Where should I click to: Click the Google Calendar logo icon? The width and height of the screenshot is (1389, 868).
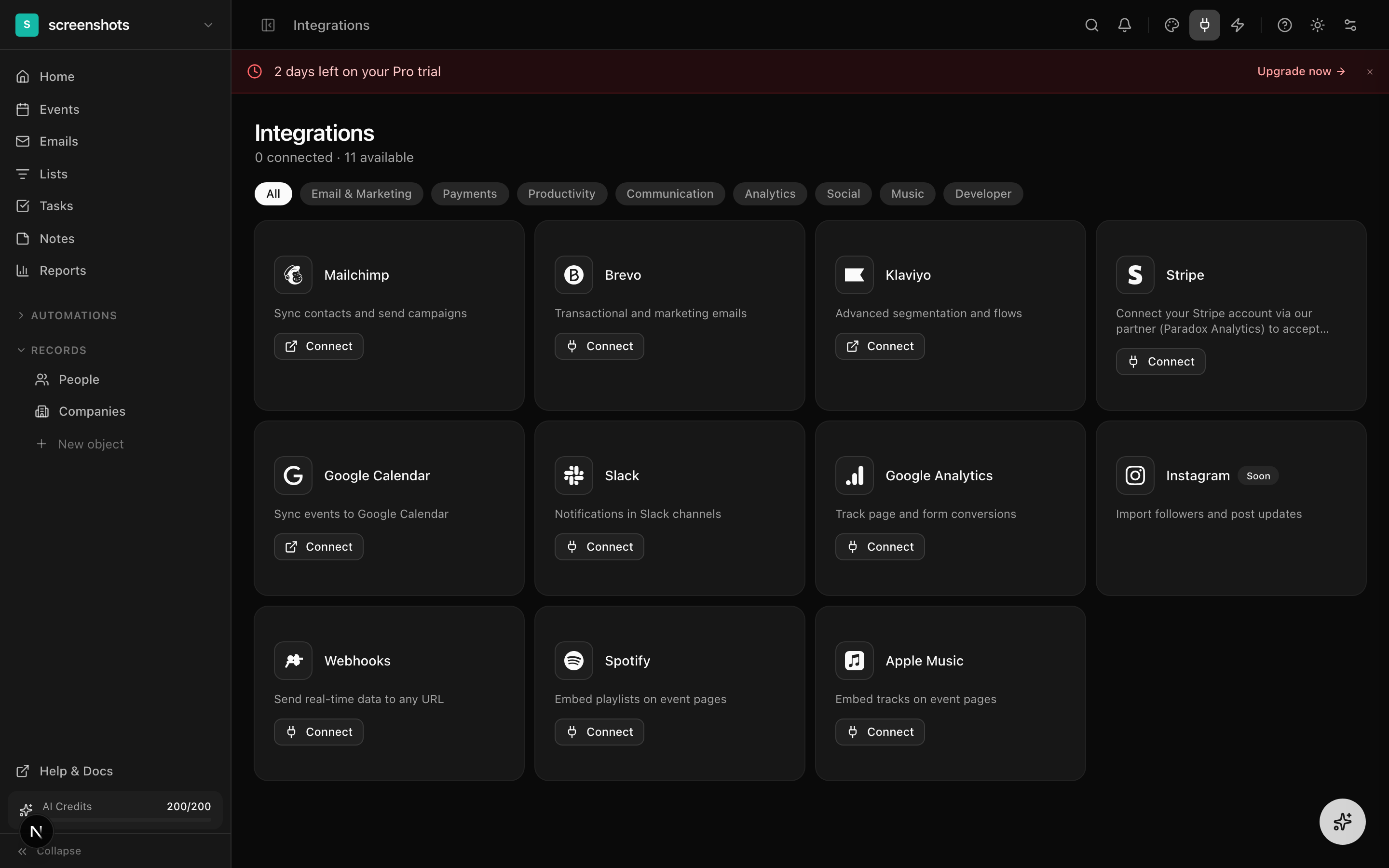click(x=293, y=475)
